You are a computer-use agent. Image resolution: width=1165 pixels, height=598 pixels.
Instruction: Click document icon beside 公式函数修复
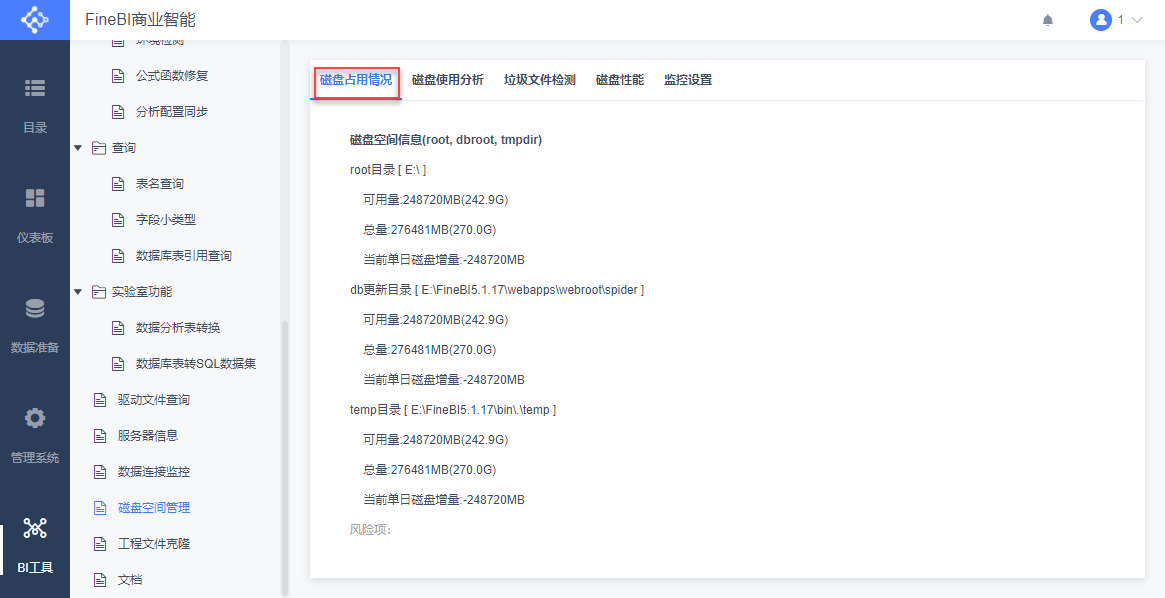(117, 76)
